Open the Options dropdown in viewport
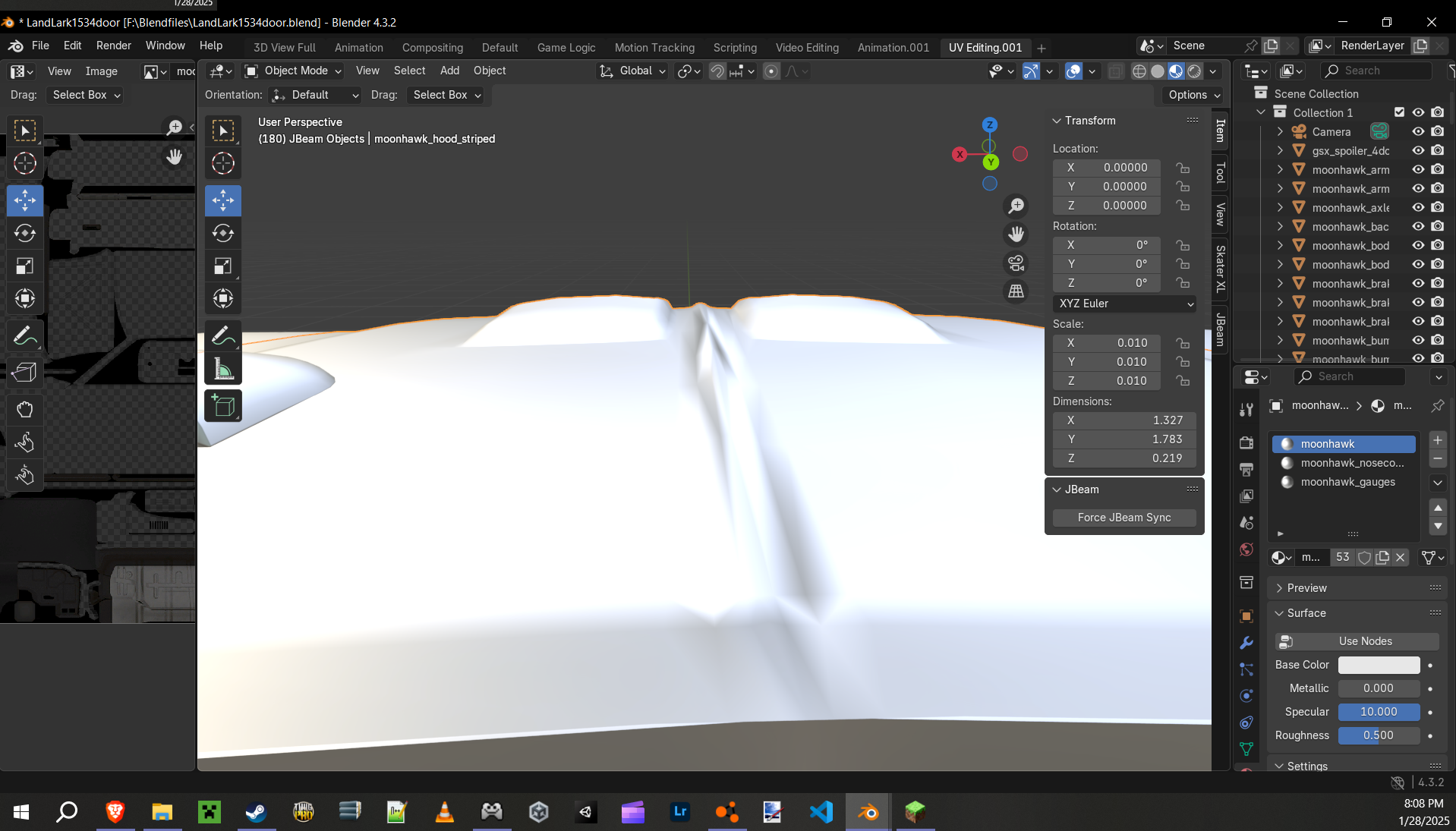The height and width of the screenshot is (831, 1456). pos(1194,95)
